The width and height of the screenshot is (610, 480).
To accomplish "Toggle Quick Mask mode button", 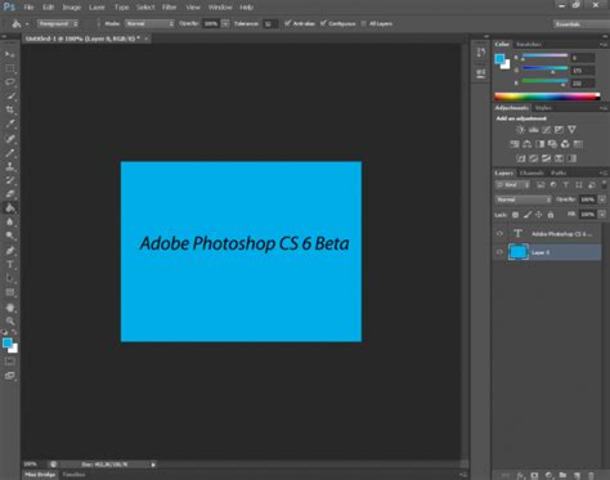I will tap(10, 361).
